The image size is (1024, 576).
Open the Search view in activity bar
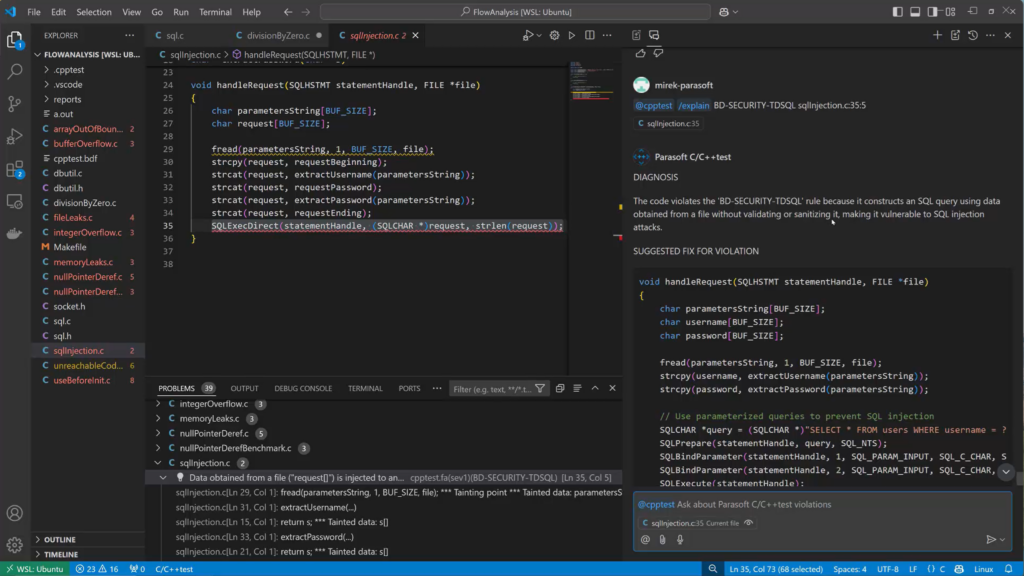[14, 71]
